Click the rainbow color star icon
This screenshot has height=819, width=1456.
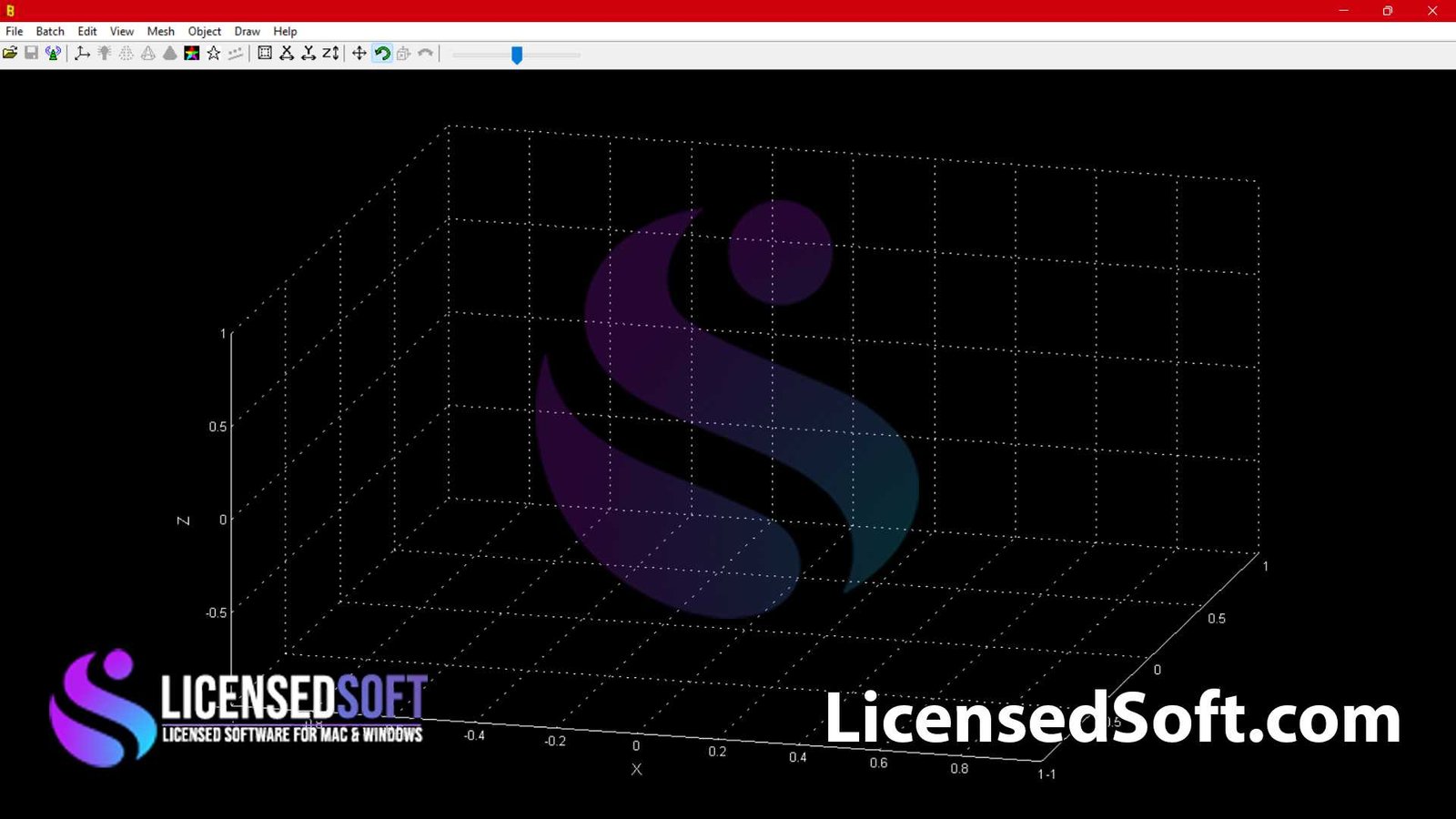pyautogui.click(x=192, y=54)
